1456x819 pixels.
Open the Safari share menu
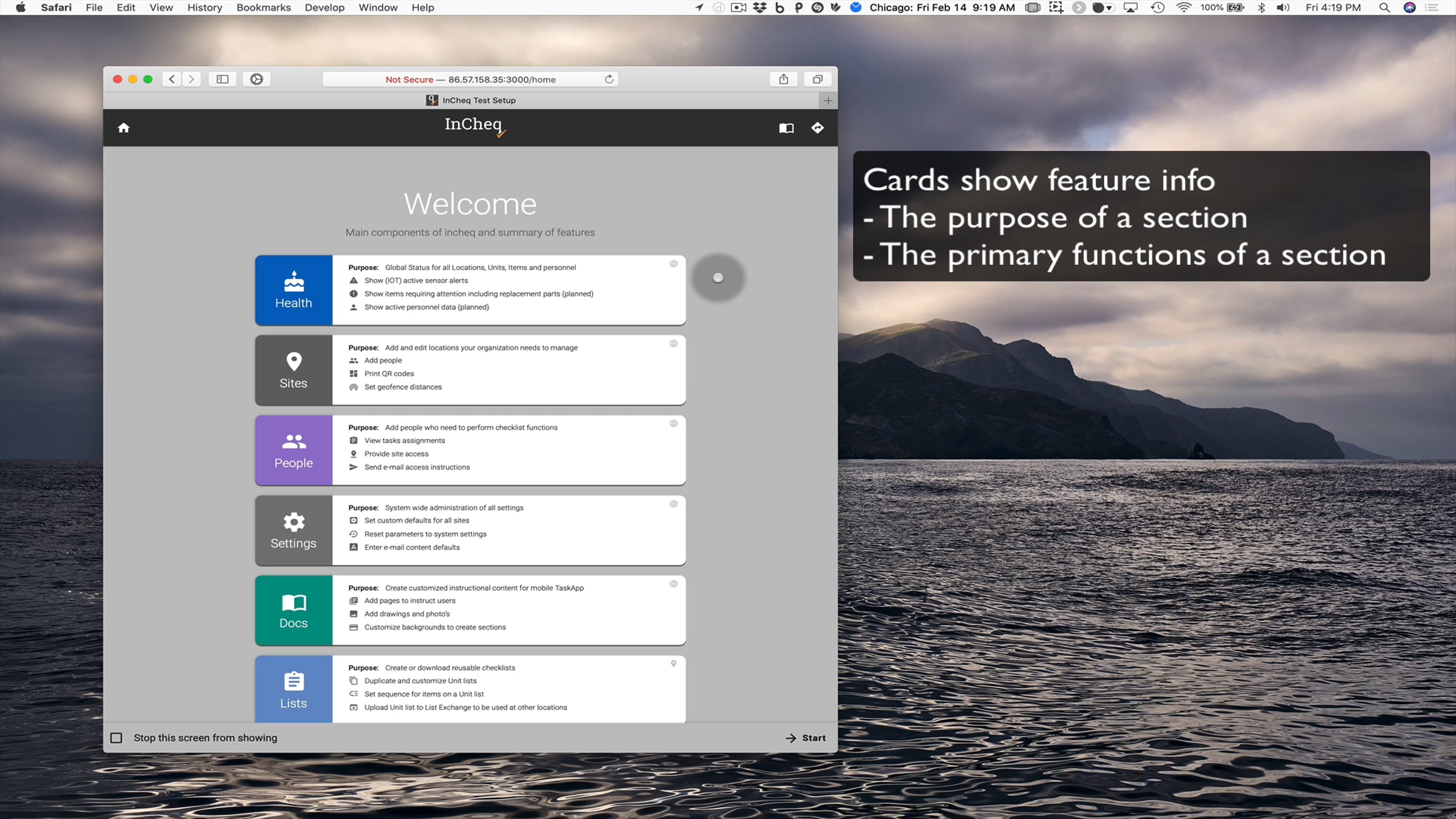[784, 79]
